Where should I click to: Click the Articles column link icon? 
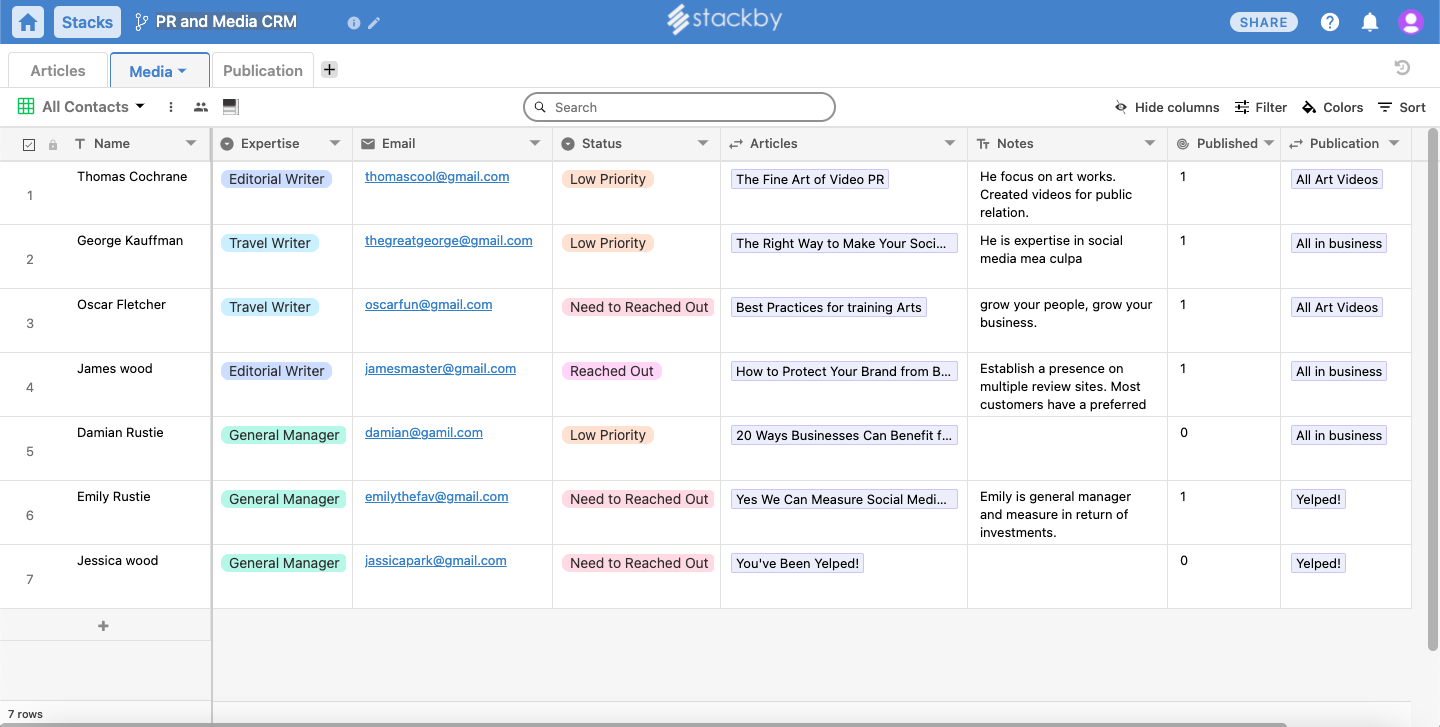(x=736, y=144)
